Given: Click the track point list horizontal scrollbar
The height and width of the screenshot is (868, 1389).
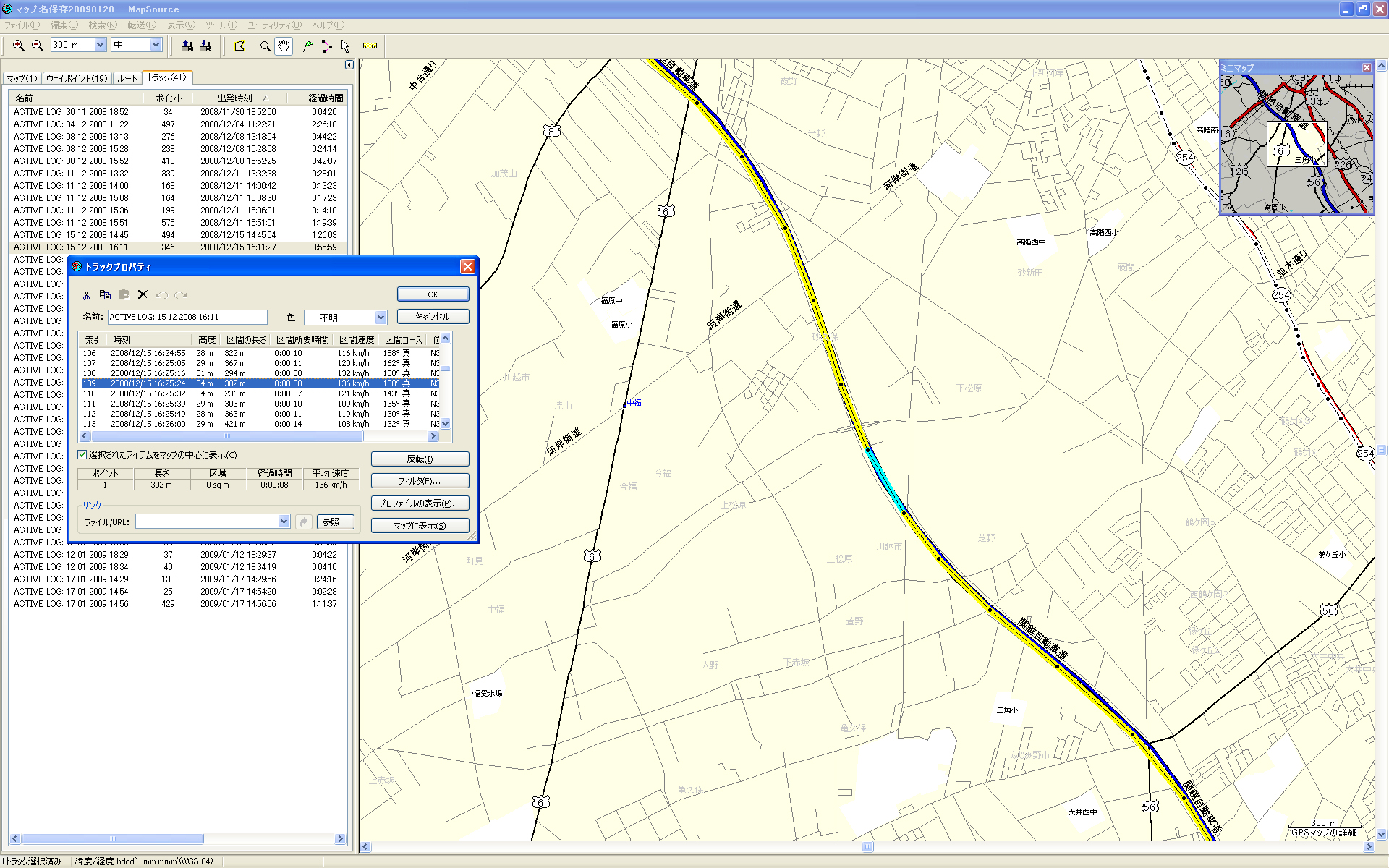Looking at the screenshot, I should [228, 436].
